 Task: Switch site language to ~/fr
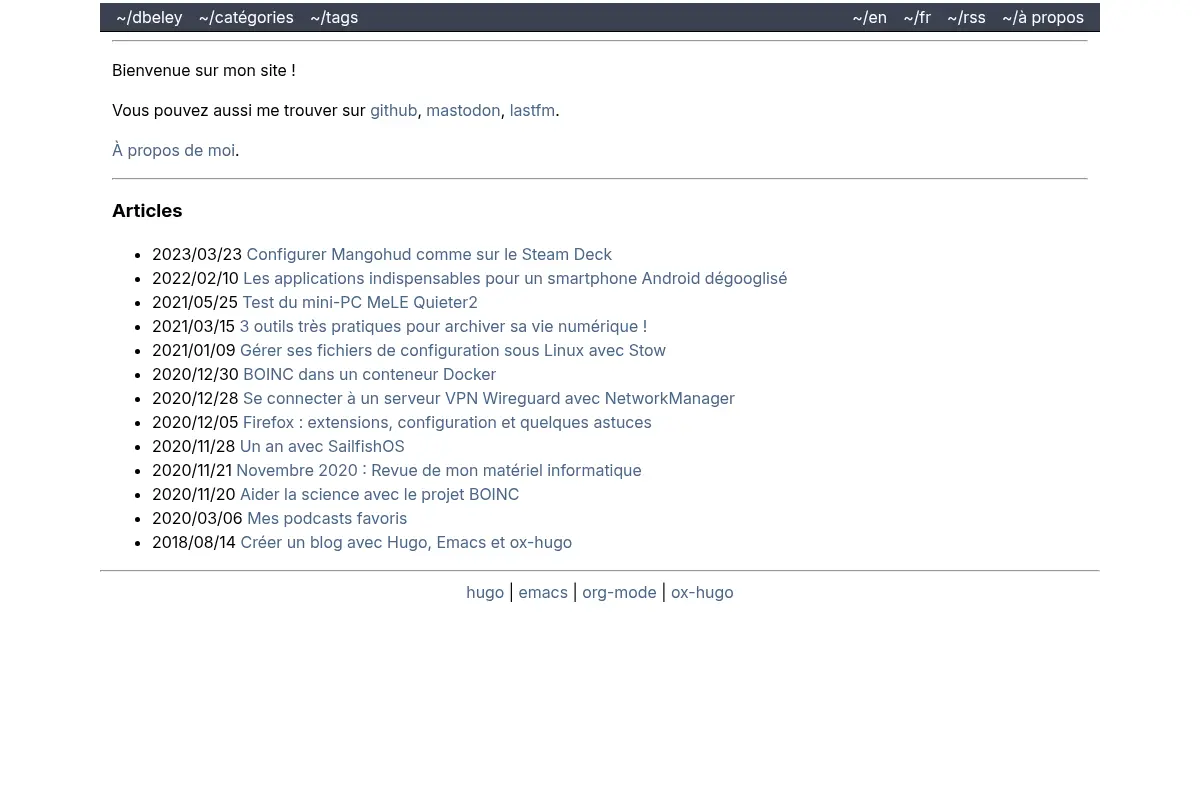[x=917, y=17]
